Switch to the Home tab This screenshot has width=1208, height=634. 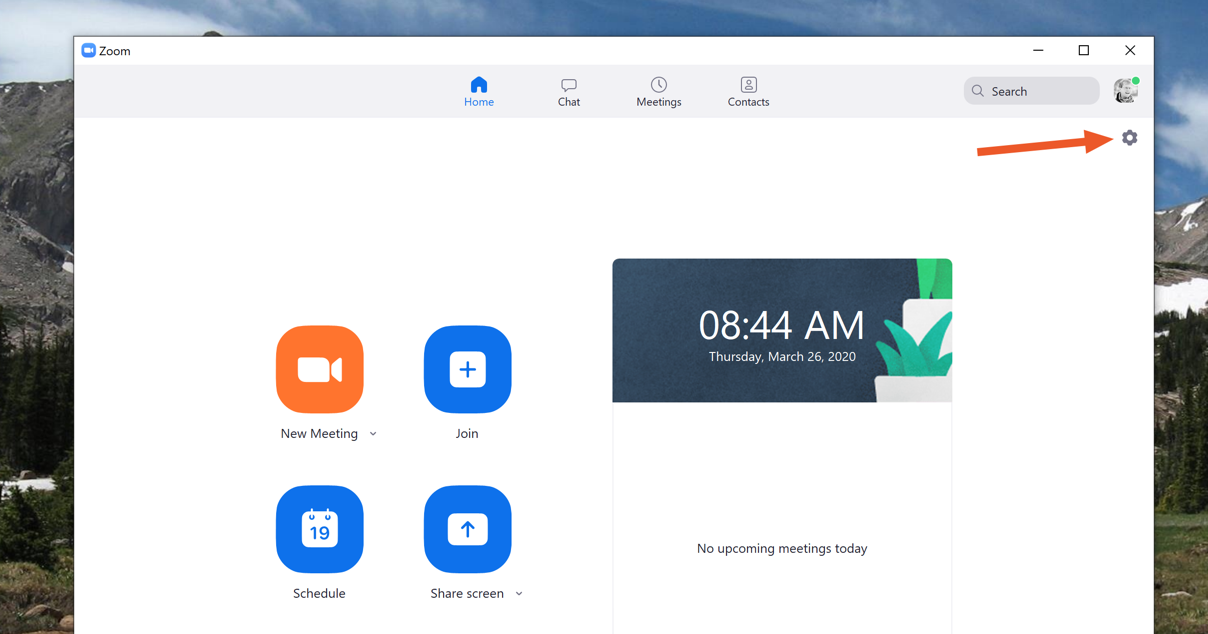tap(479, 92)
